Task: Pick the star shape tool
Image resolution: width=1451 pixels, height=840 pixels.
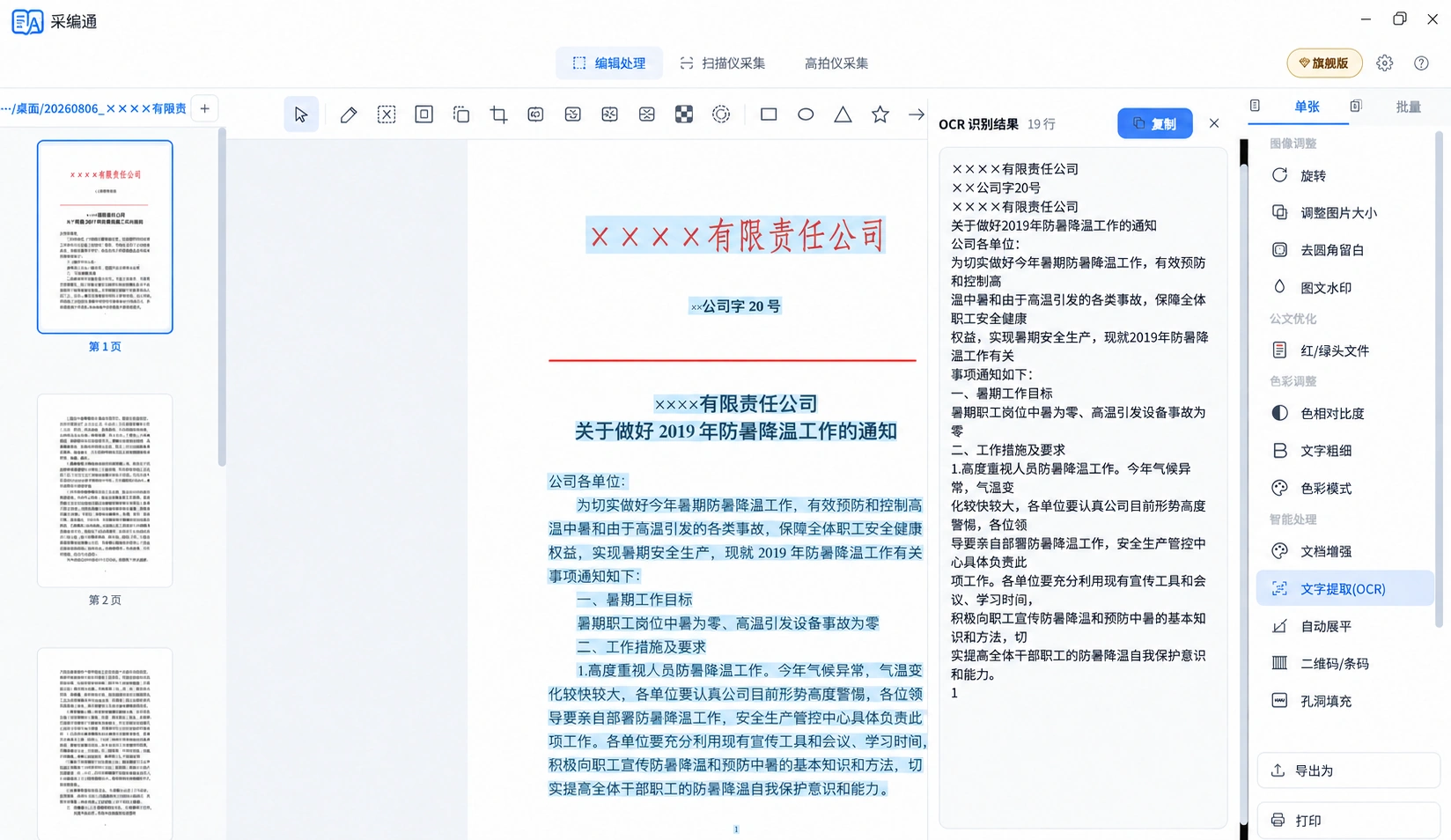Action: coord(880,114)
